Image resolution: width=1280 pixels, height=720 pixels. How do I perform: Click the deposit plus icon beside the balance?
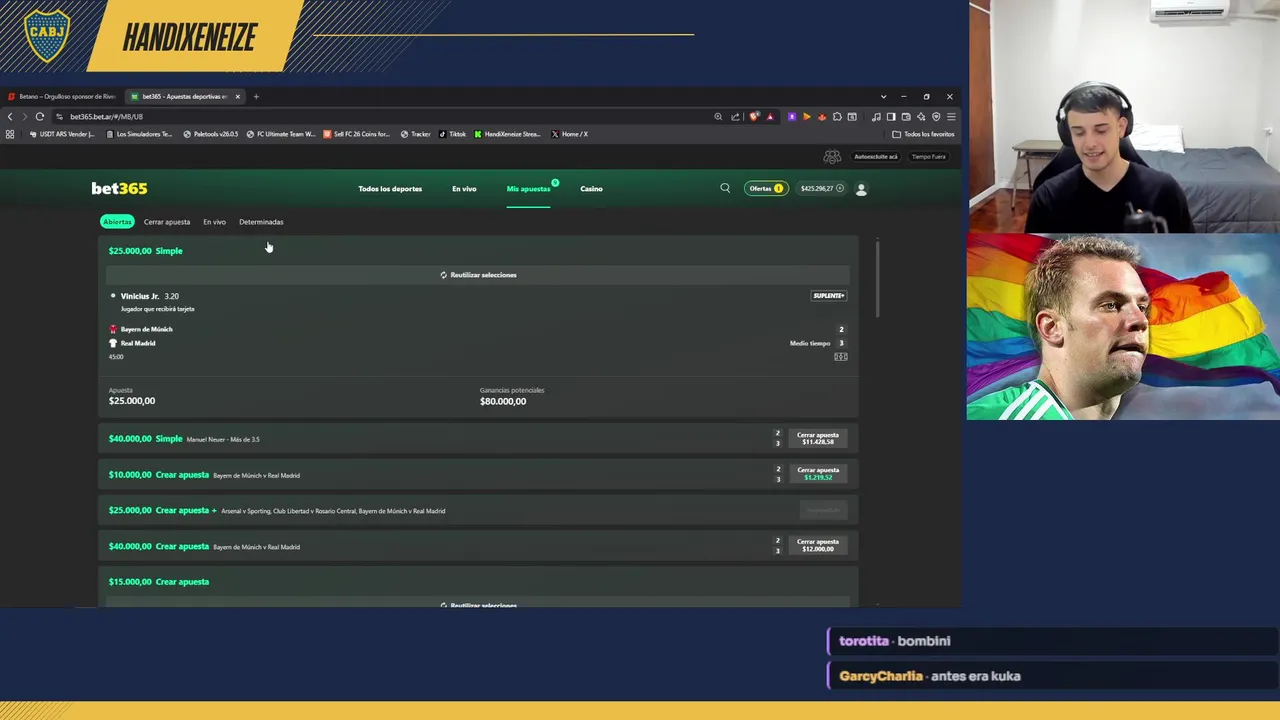pyautogui.click(x=840, y=188)
